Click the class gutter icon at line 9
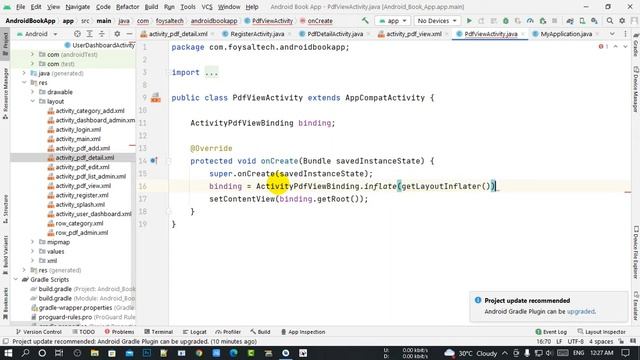Screen dimensions: 640x360 [156, 98]
